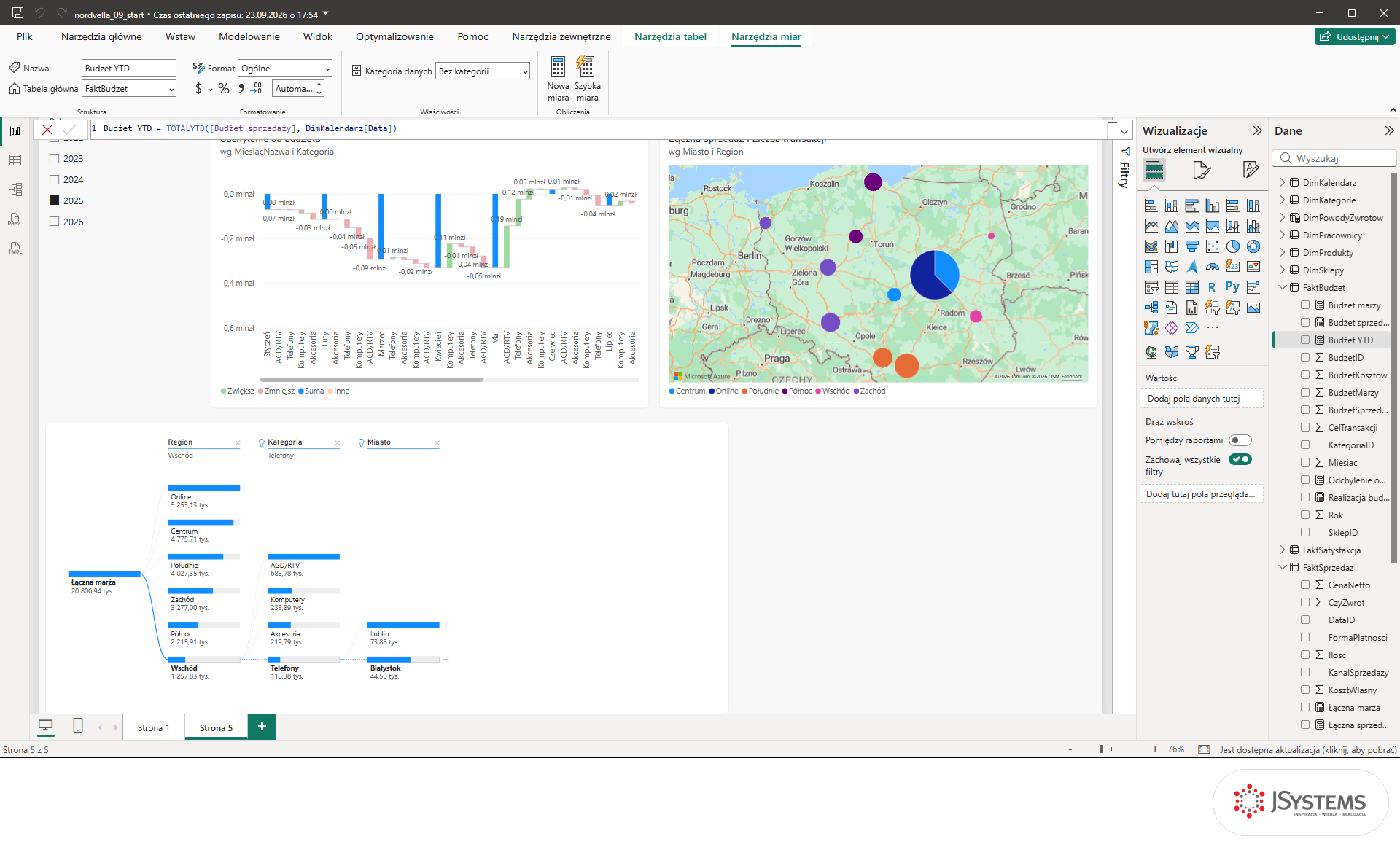
Task: Open Kategoria danych dropdown
Action: 483,71
